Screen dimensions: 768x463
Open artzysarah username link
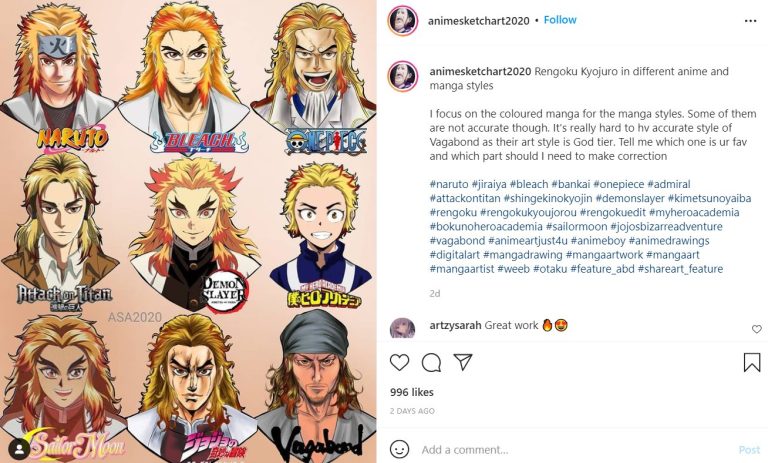click(455, 325)
